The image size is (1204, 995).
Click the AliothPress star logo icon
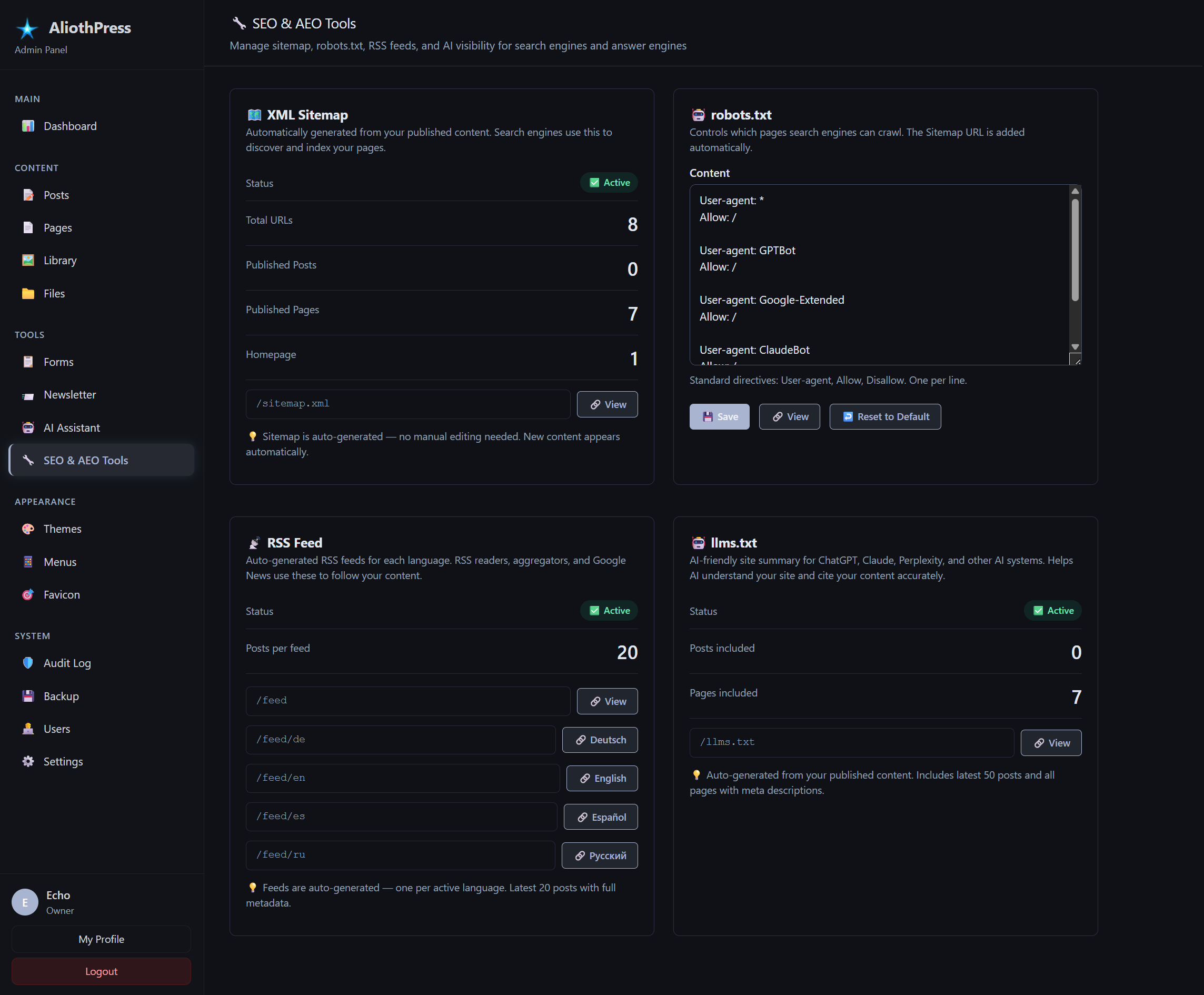pos(26,28)
